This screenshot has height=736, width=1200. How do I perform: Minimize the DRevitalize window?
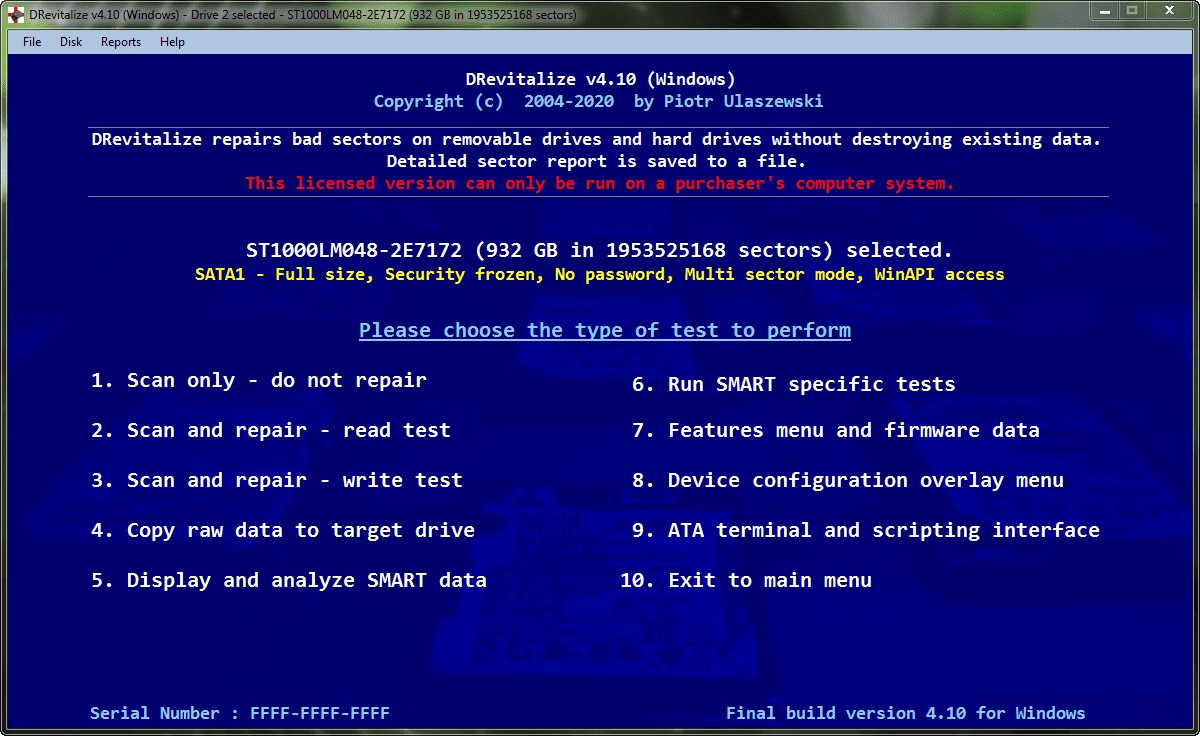coord(1103,11)
